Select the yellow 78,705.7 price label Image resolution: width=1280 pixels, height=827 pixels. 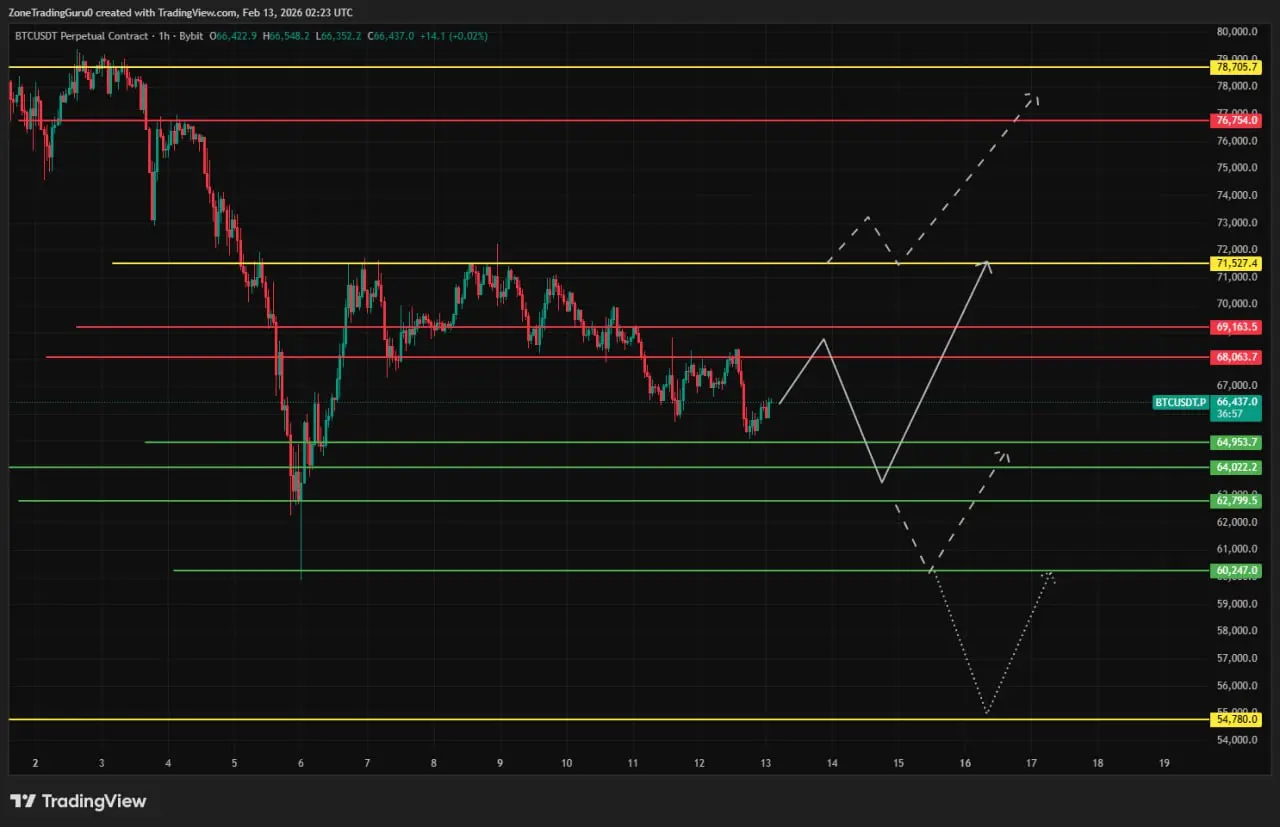1235,67
